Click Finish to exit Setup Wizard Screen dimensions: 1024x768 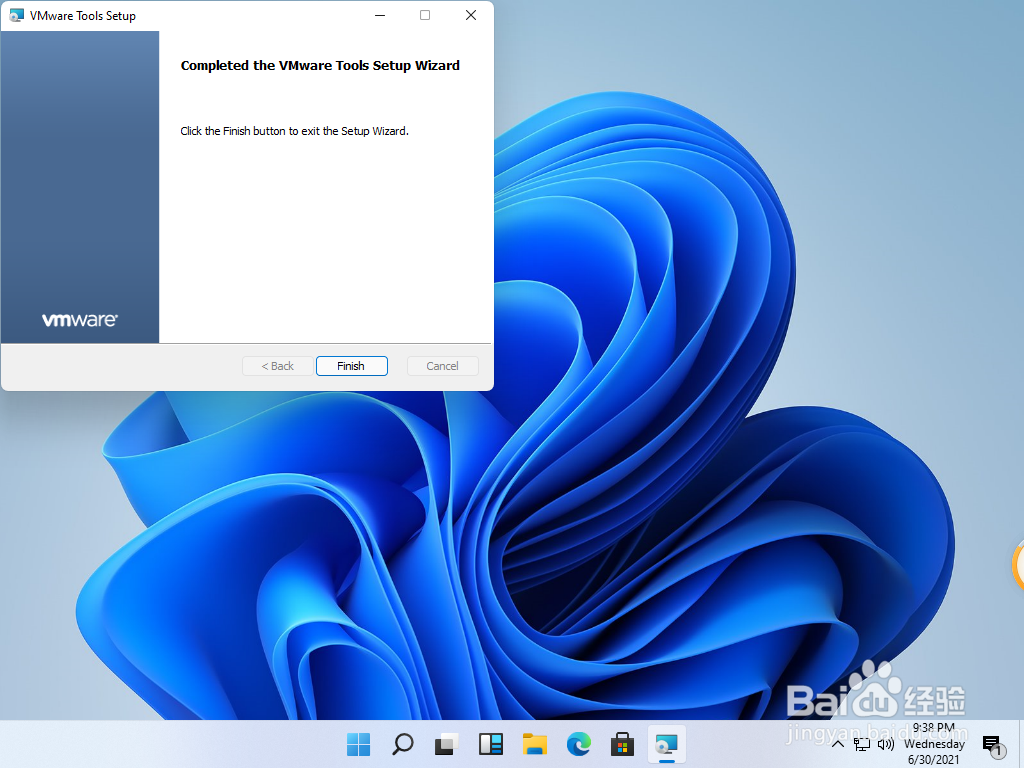(x=351, y=366)
